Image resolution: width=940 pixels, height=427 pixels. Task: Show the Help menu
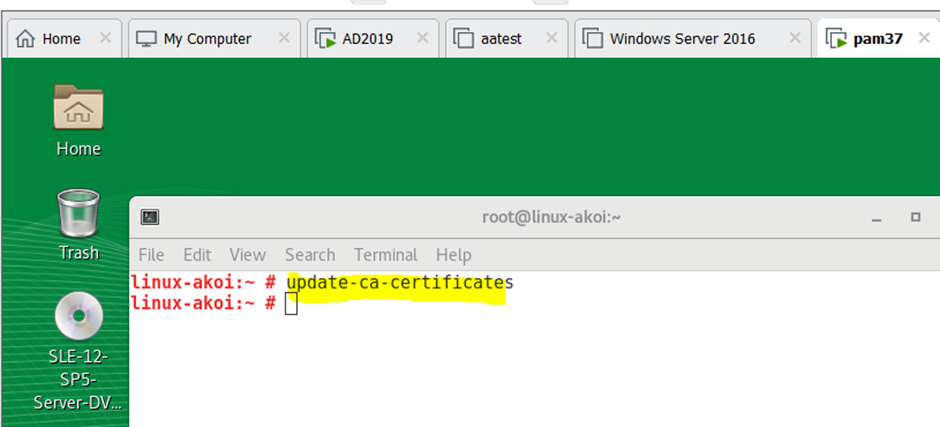[453, 255]
